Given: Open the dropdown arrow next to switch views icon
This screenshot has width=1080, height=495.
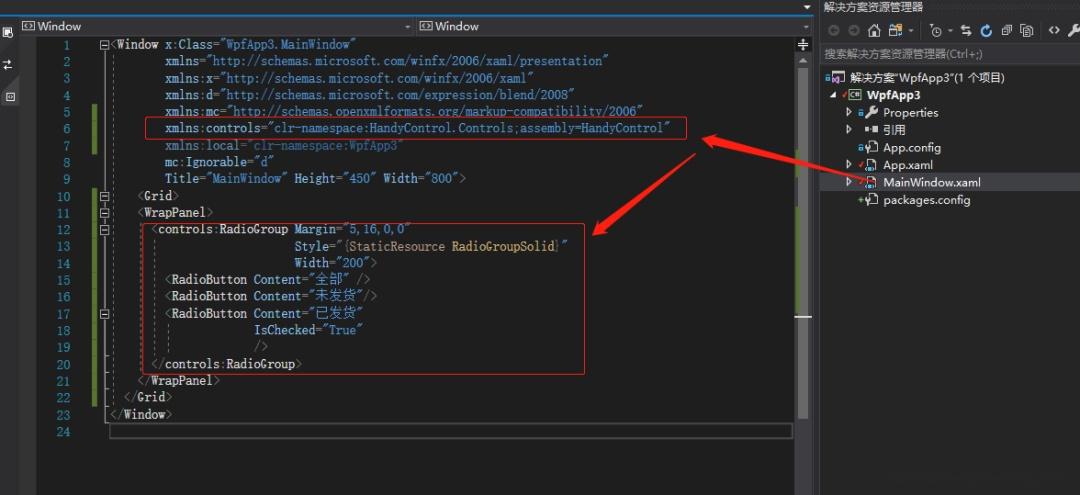Looking at the screenshot, I should point(911,31).
